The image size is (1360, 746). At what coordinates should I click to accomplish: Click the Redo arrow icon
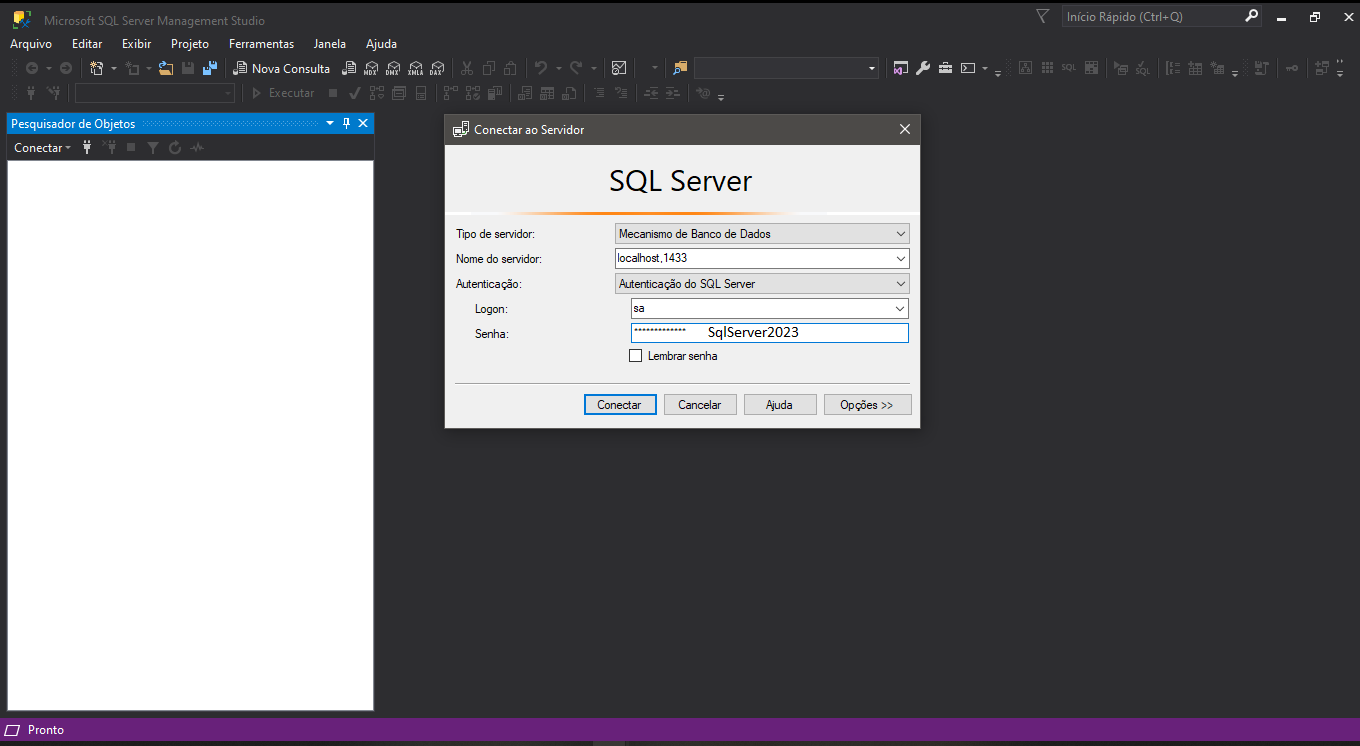click(x=576, y=69)
